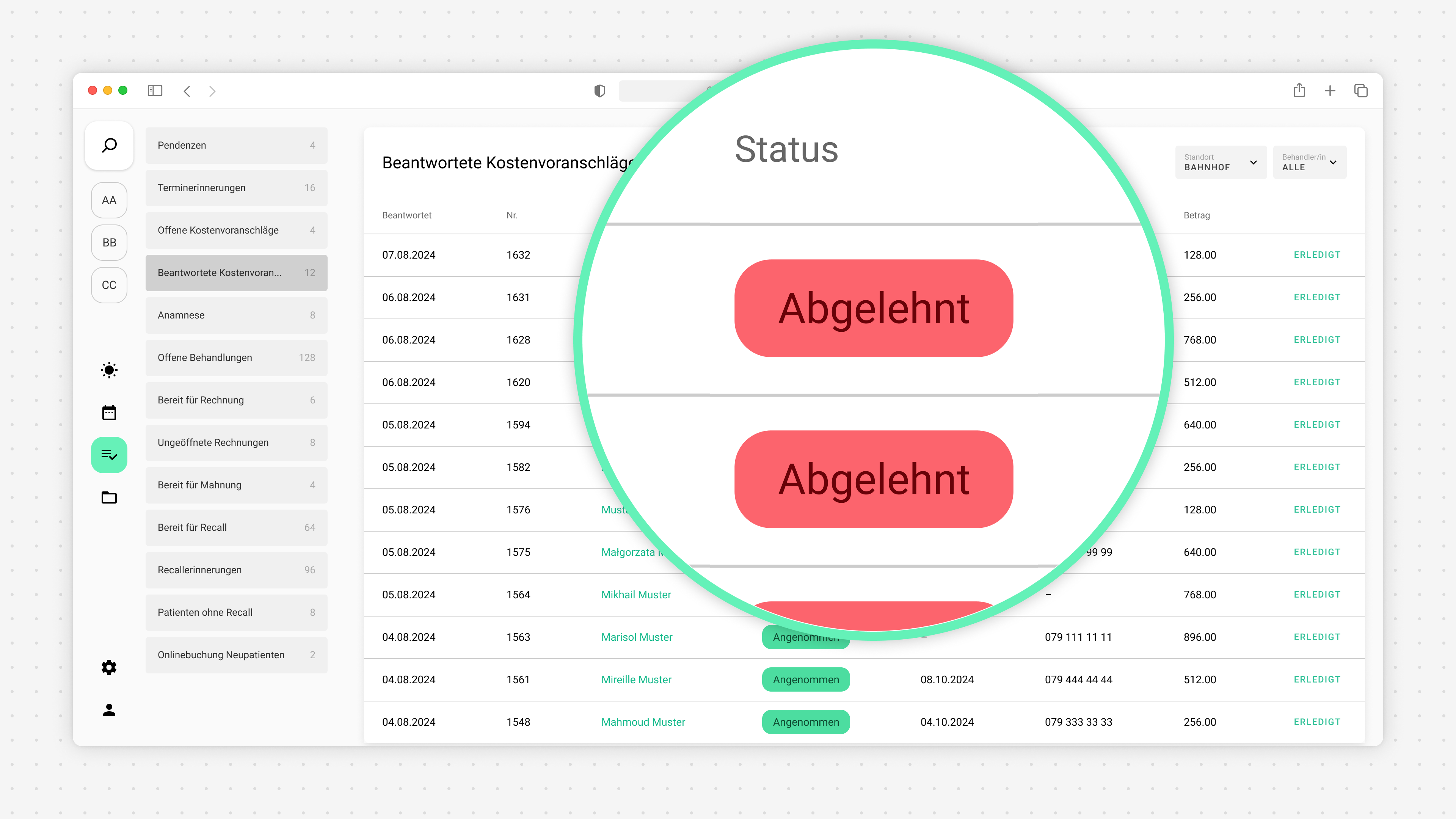The image size is (1456, 819).
Task: Select the Terminerinnerungen list item
Action: pos(236,188)
